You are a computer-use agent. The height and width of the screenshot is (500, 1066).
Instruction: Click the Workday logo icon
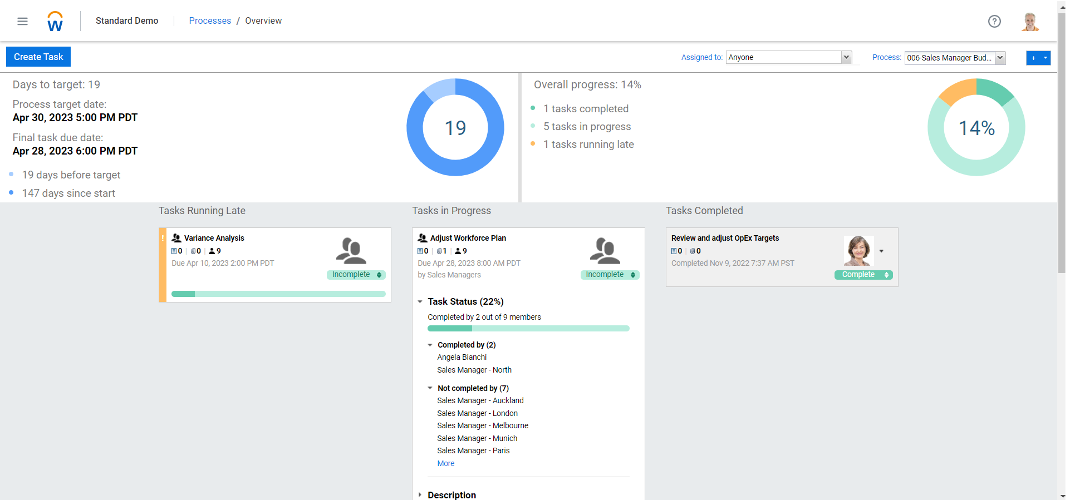click(x=55, y=21)
